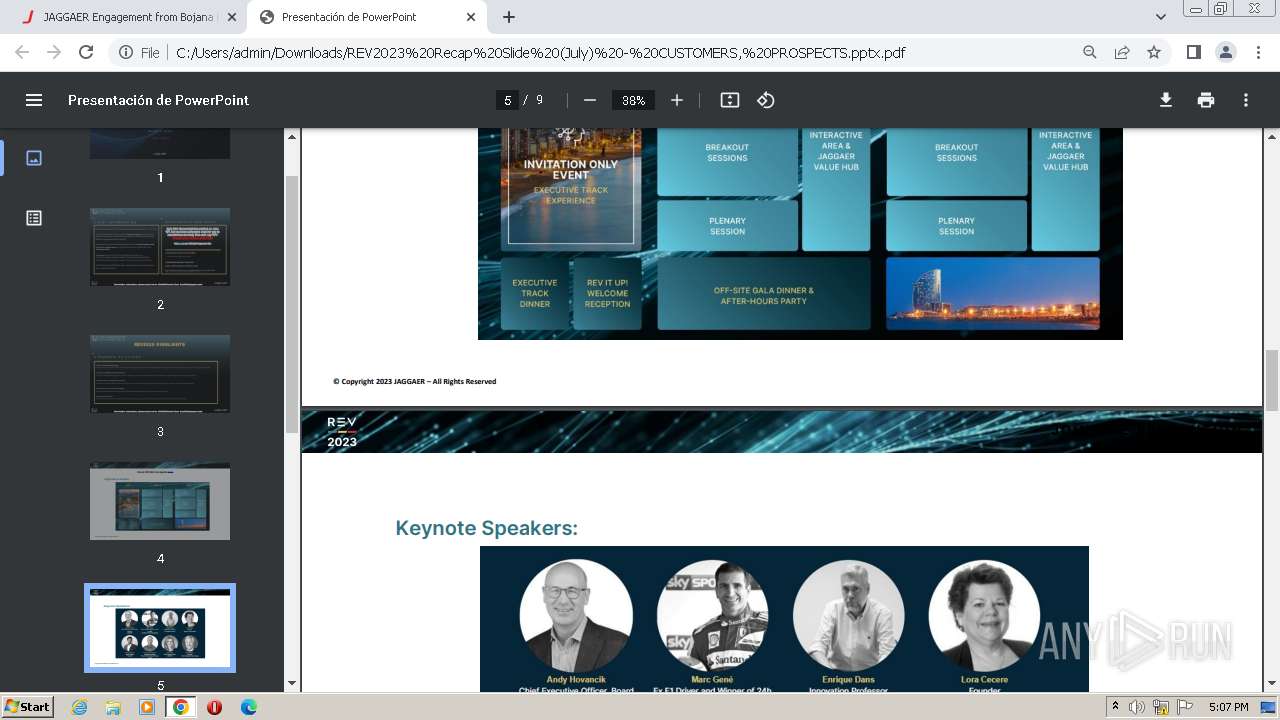Go forward in browser history
Viewport: 1280px width, 720px height.
coord(54,52)
